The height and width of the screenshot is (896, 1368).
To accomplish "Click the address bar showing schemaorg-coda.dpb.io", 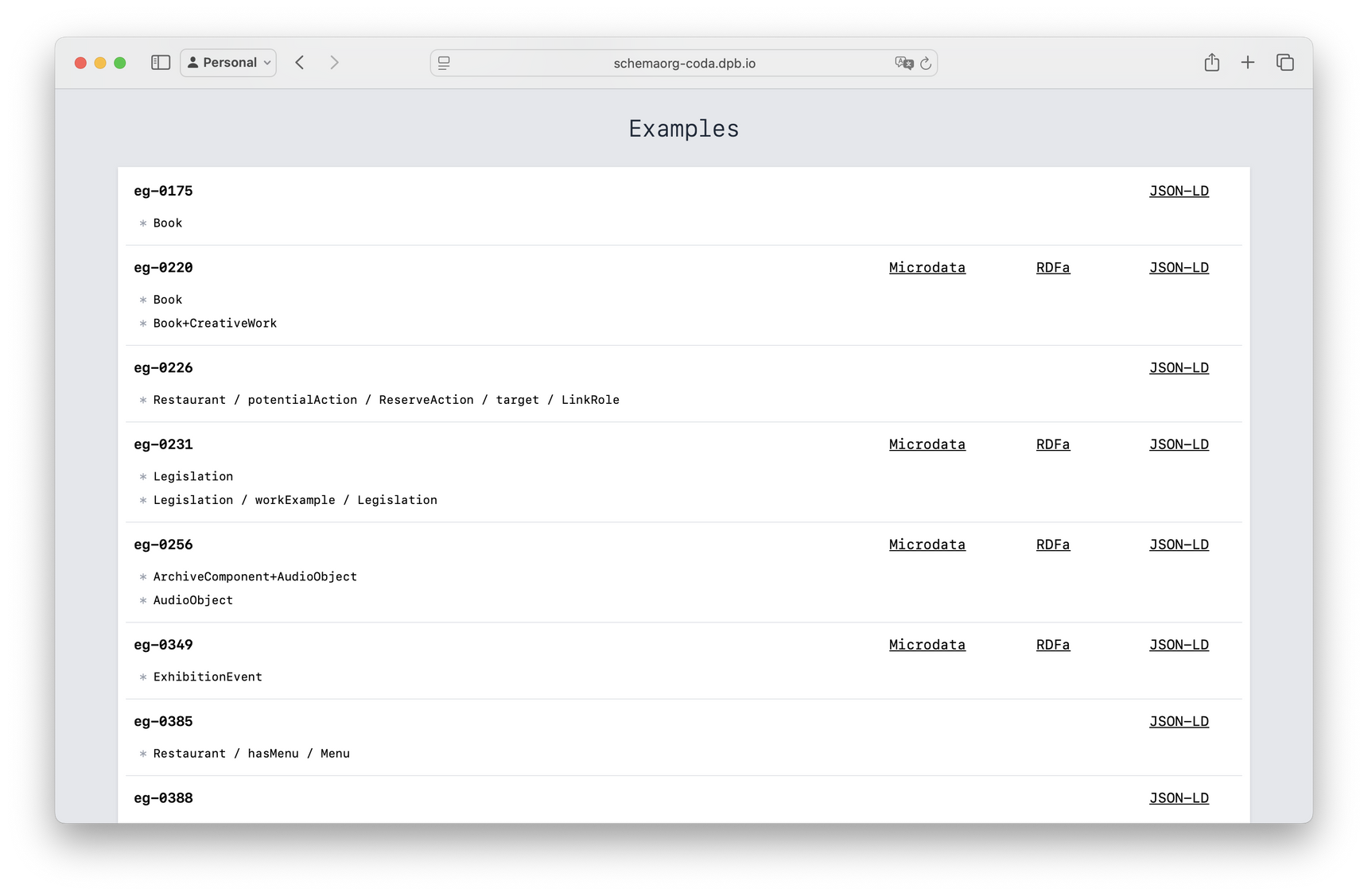I will coord(684,63).
